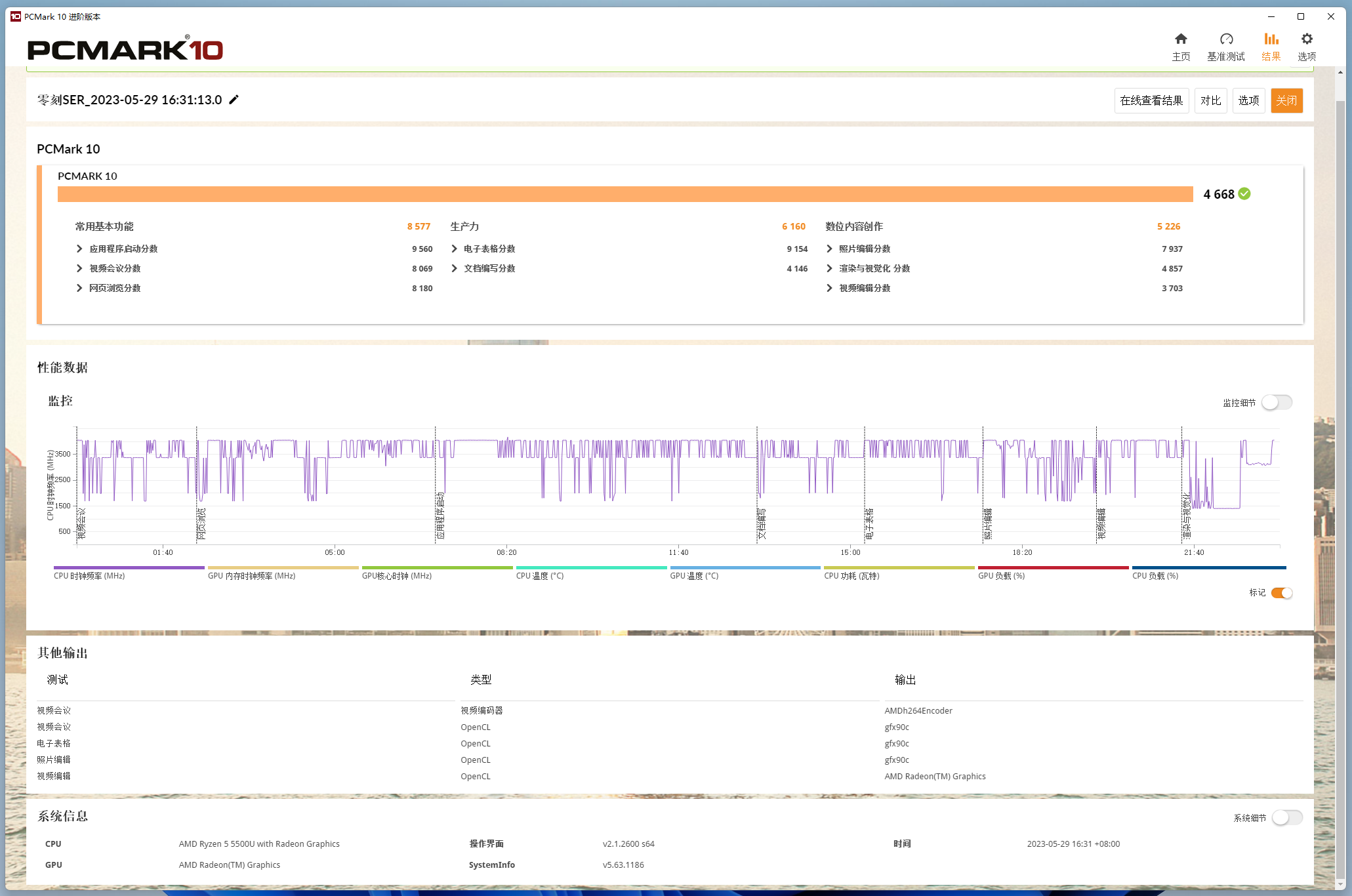This screenshot has width=1352, height=896.
Task: Click the 在线查看结果 button
Action: coord(1151,100)
